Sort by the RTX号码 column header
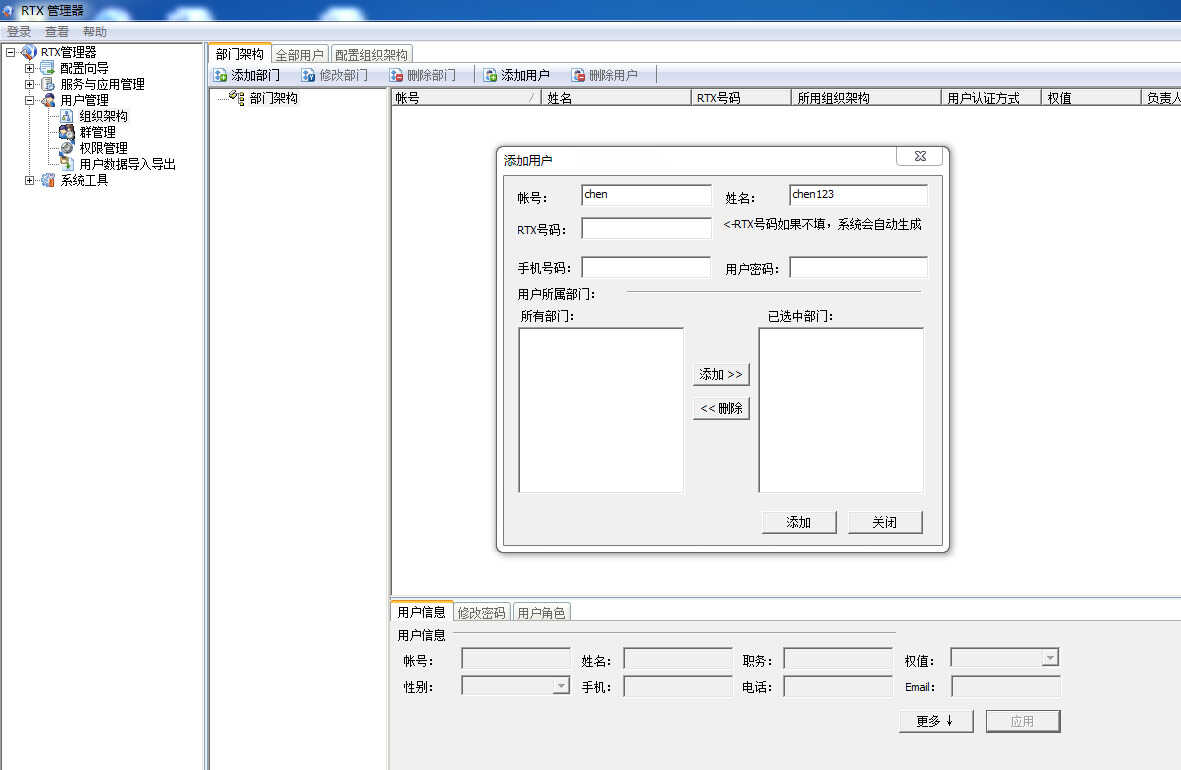Screen dimensions: 1181x770 tap(741, 98)
